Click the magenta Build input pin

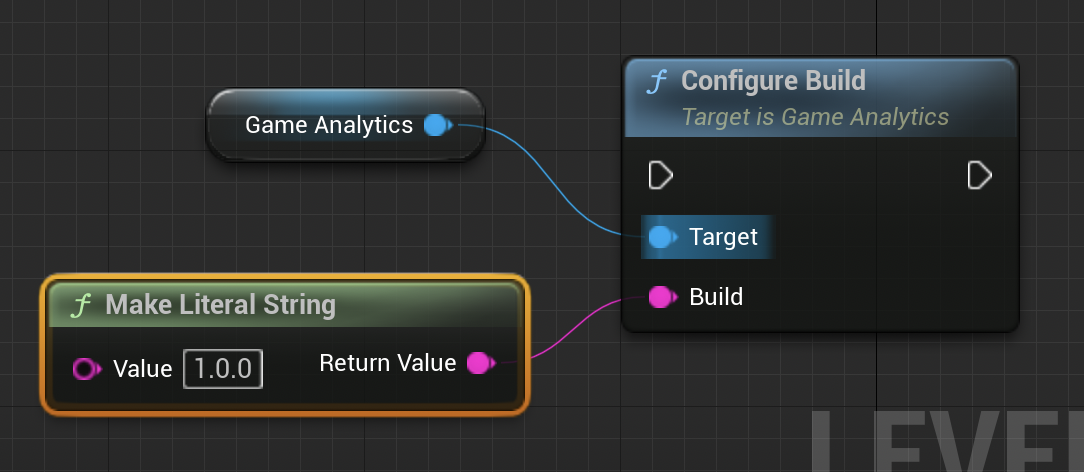(661, 297)
